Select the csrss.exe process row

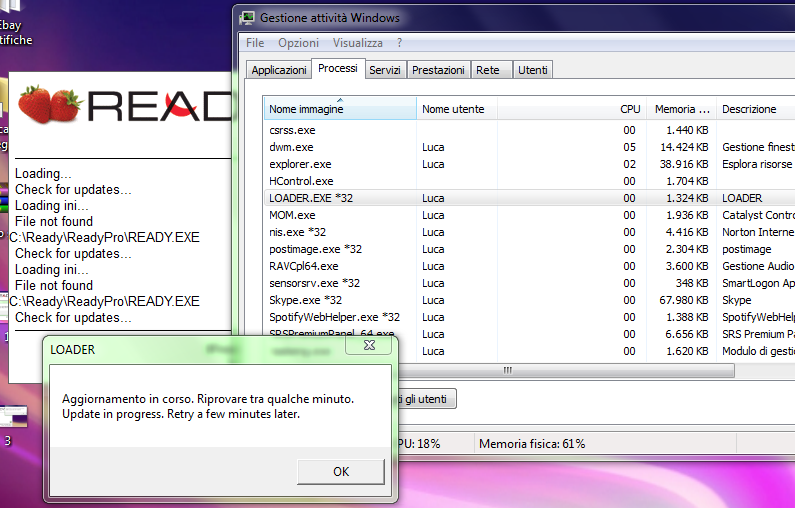click(x=529, y=130)
